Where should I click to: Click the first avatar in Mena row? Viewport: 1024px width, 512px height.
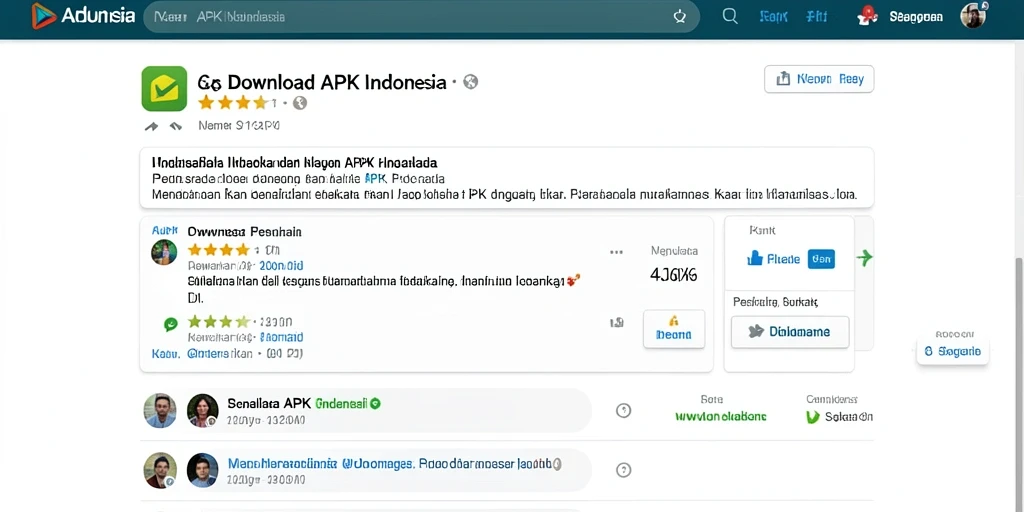point(160,470)
